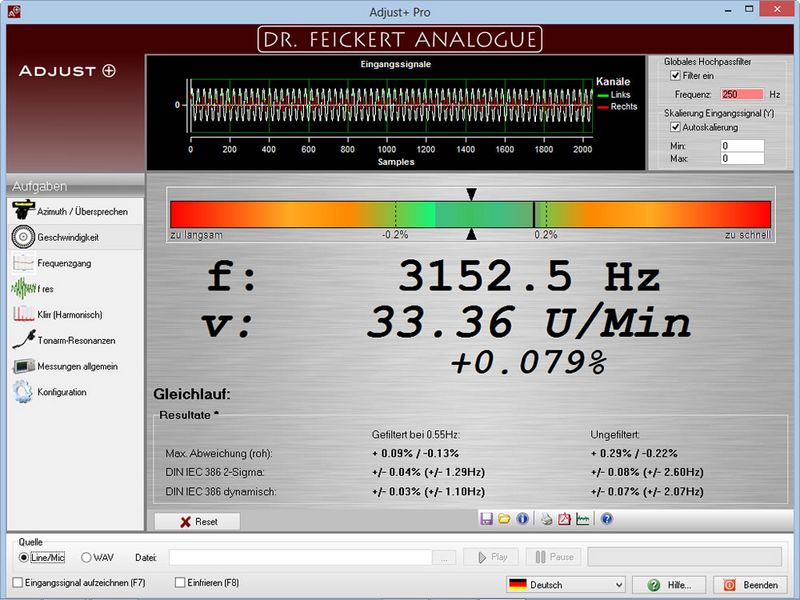Check the Einfrieren (F8) checkbox
The height and width of the screenshot is (600, 800).
[180, 582]
